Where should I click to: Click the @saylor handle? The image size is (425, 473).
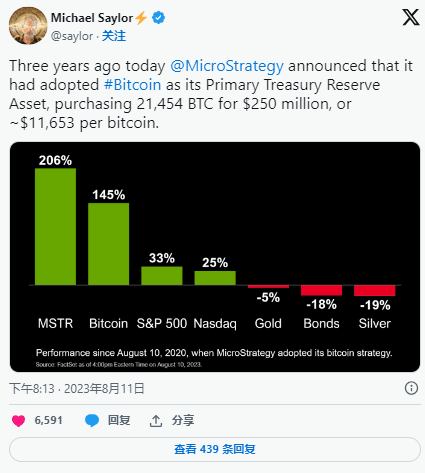click(72, 36)
